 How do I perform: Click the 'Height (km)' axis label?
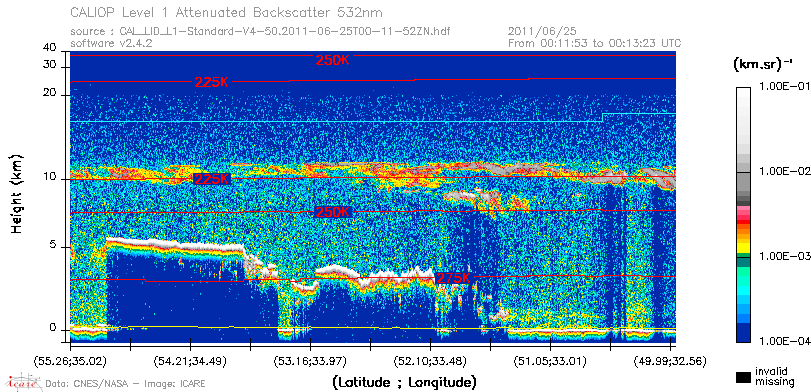(x=17, y=193)
